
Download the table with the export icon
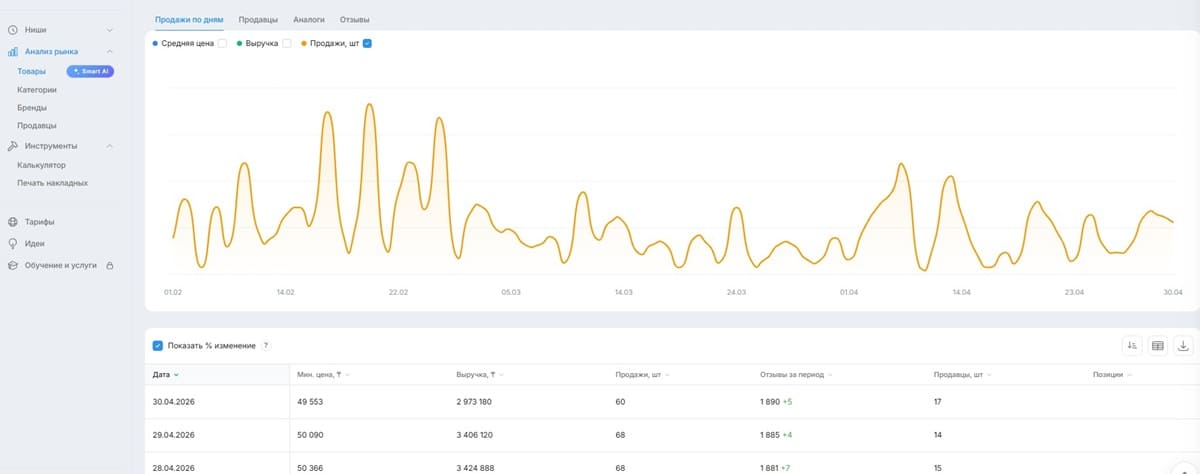(1184, 345)
